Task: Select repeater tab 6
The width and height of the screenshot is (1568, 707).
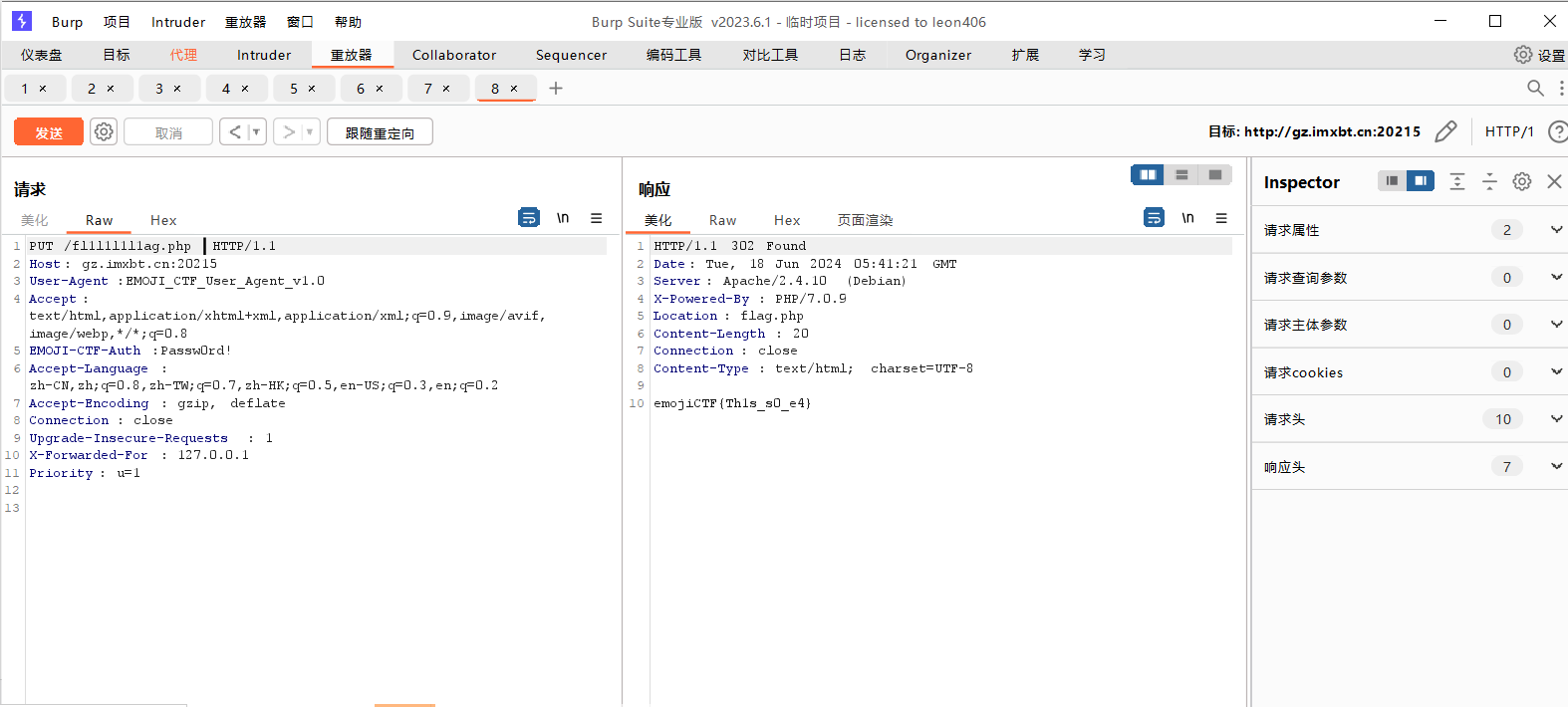Action: pos(370,89)
